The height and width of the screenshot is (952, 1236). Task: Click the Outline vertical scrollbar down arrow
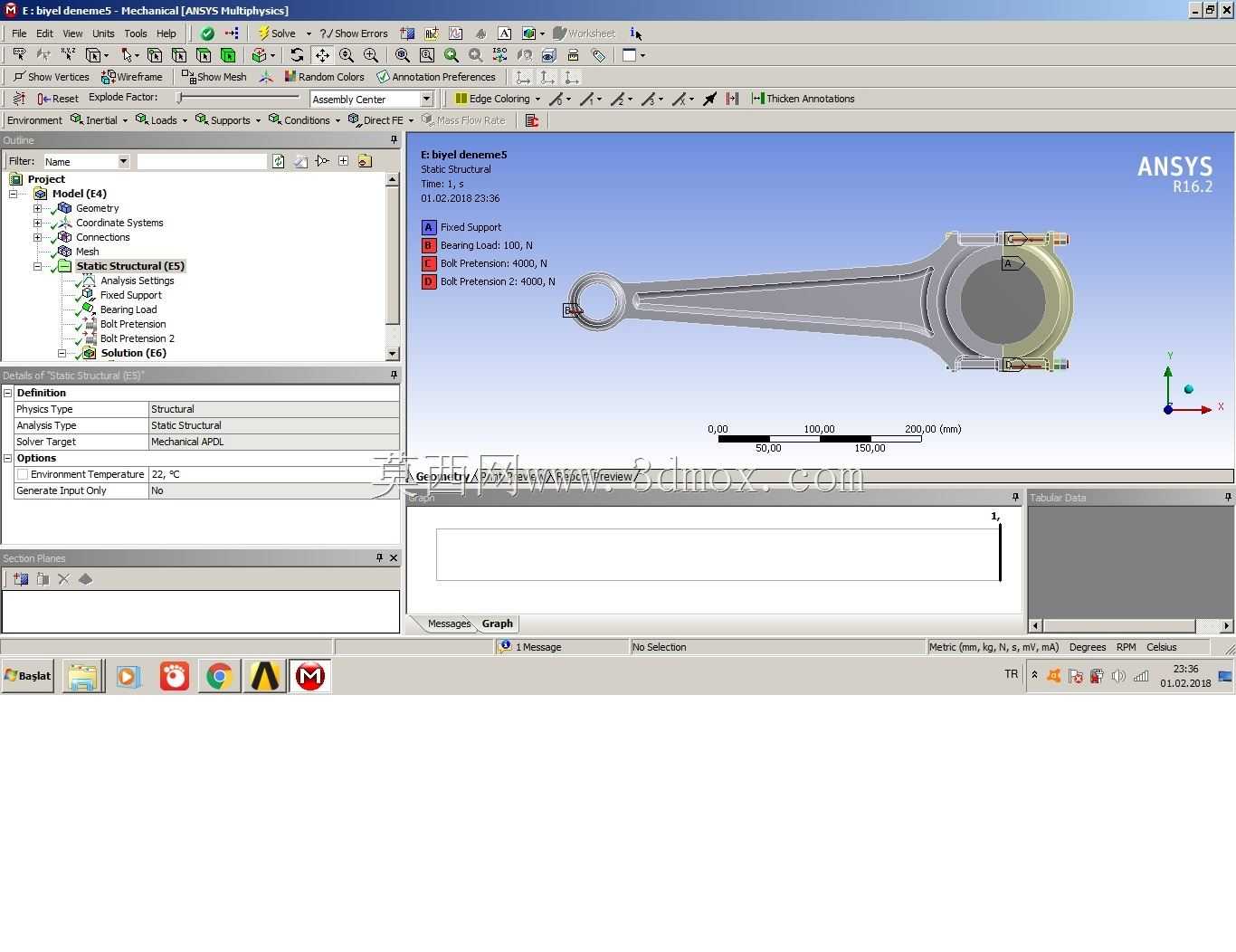pyautogui.click(x=393, y=354)
